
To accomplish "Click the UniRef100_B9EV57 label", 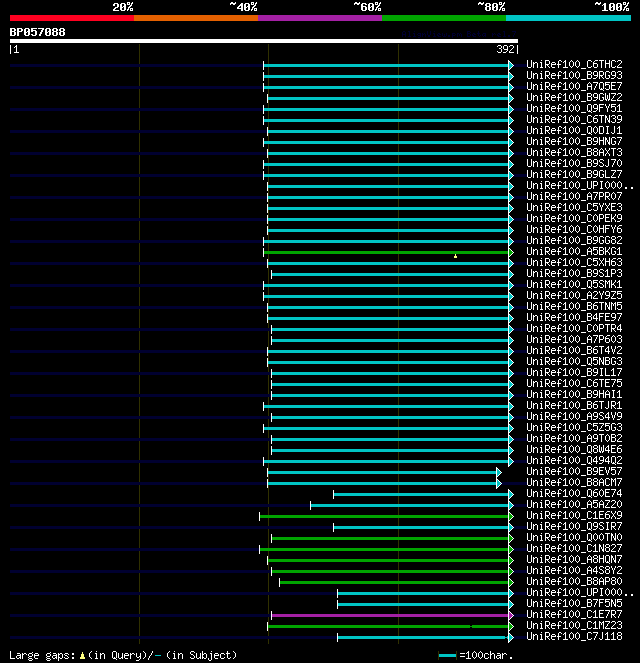I will tap(574, 471).
